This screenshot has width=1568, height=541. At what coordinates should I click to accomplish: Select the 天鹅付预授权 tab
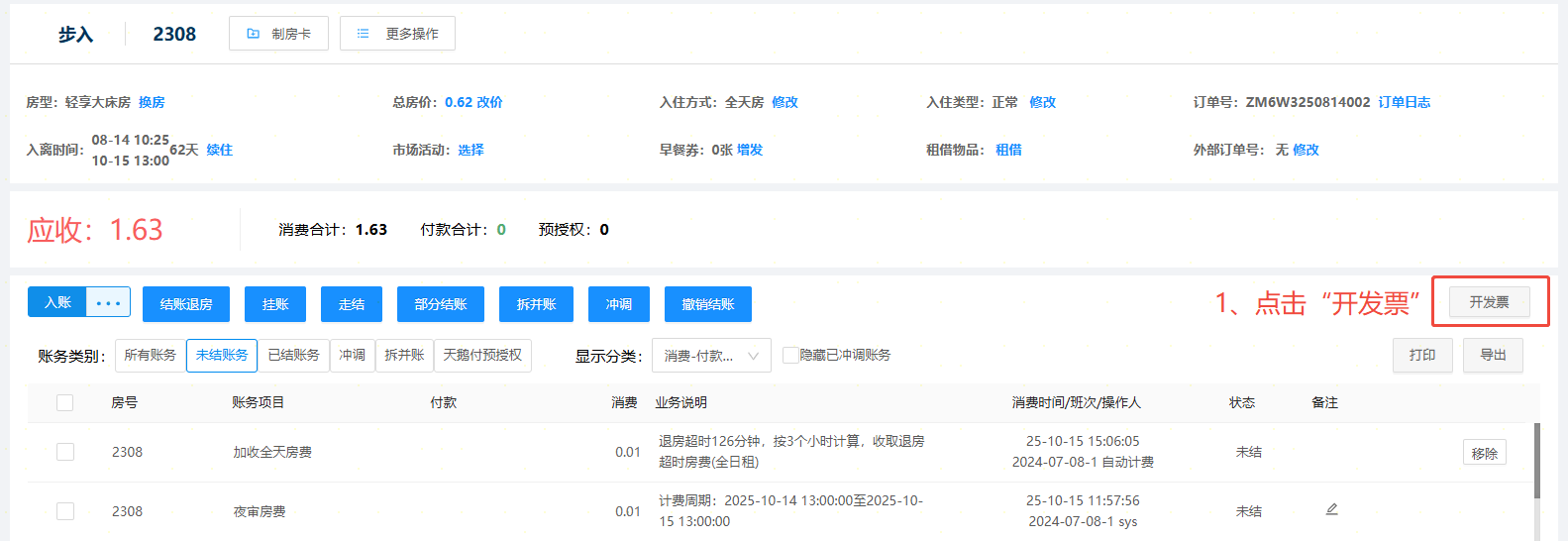(x=482, y=355)
